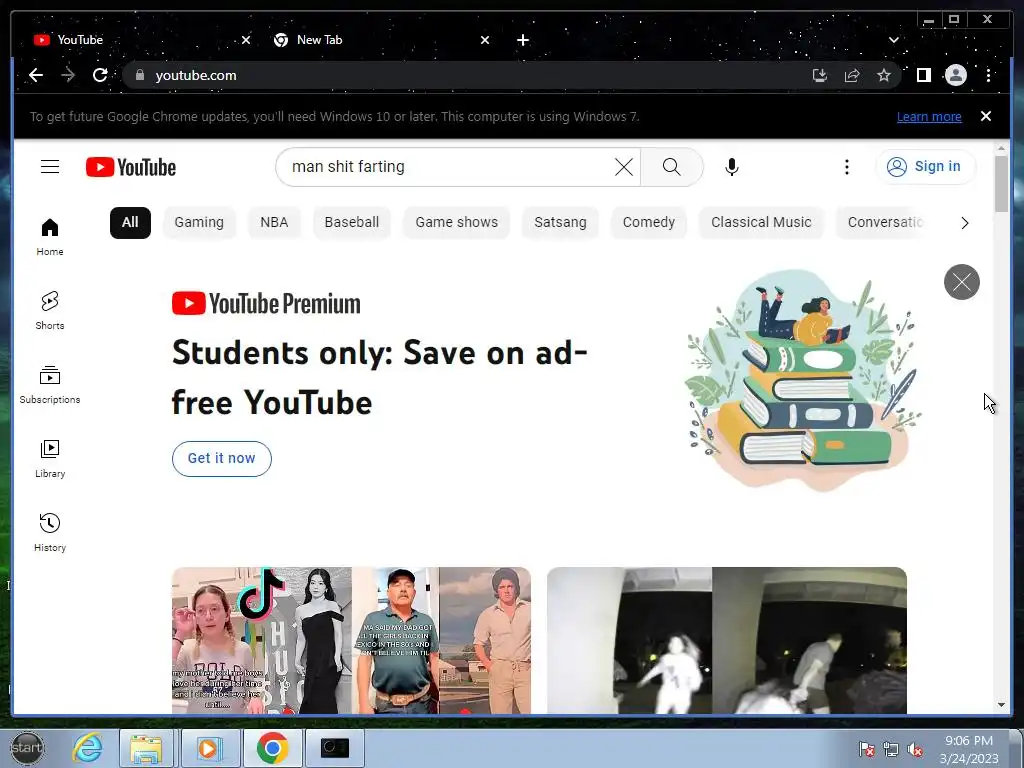Click the magnifier search button
1024x768 pixels.
[671, 167]
